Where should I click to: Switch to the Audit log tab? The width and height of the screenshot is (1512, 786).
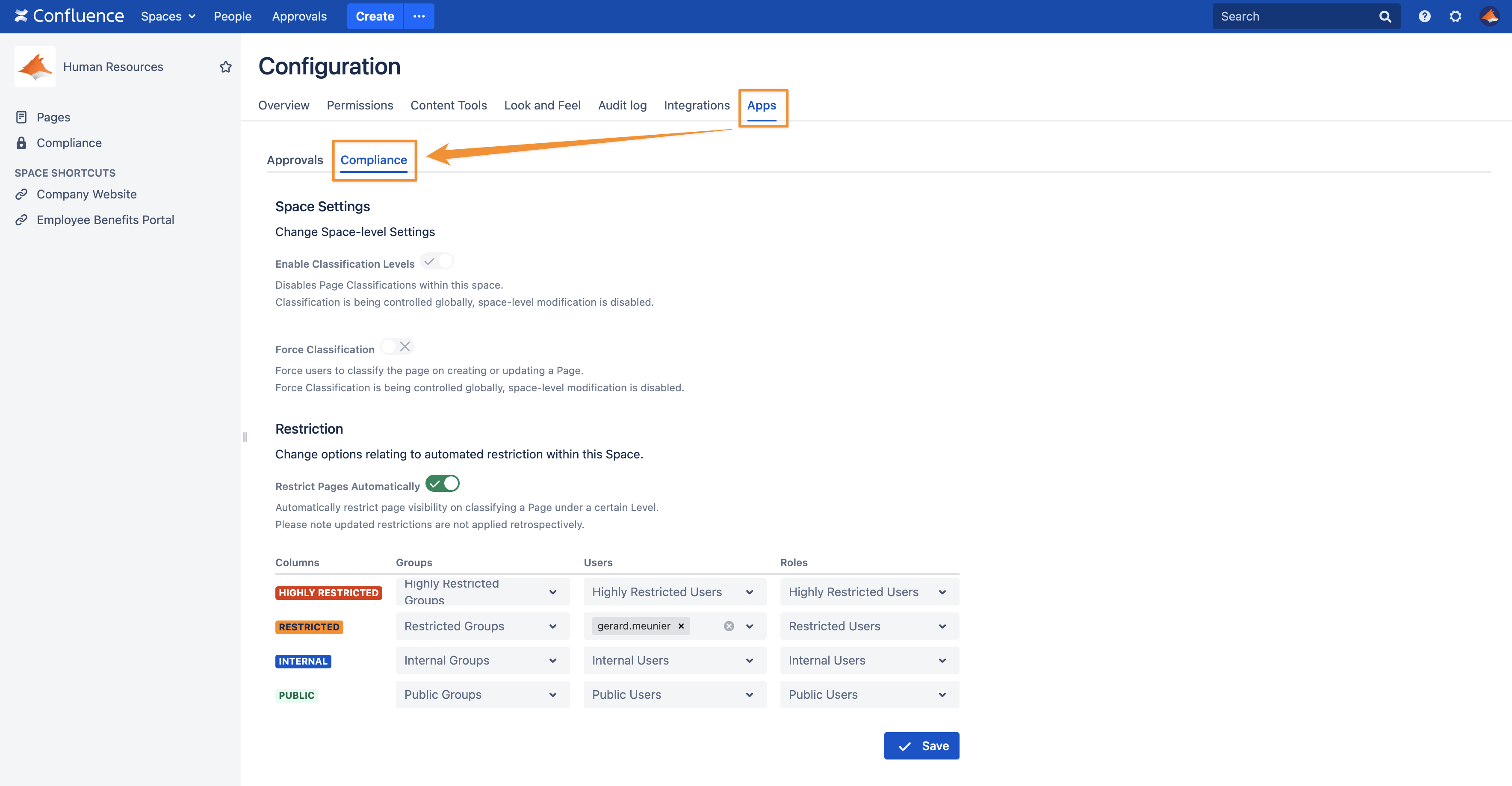coord(622,106)
